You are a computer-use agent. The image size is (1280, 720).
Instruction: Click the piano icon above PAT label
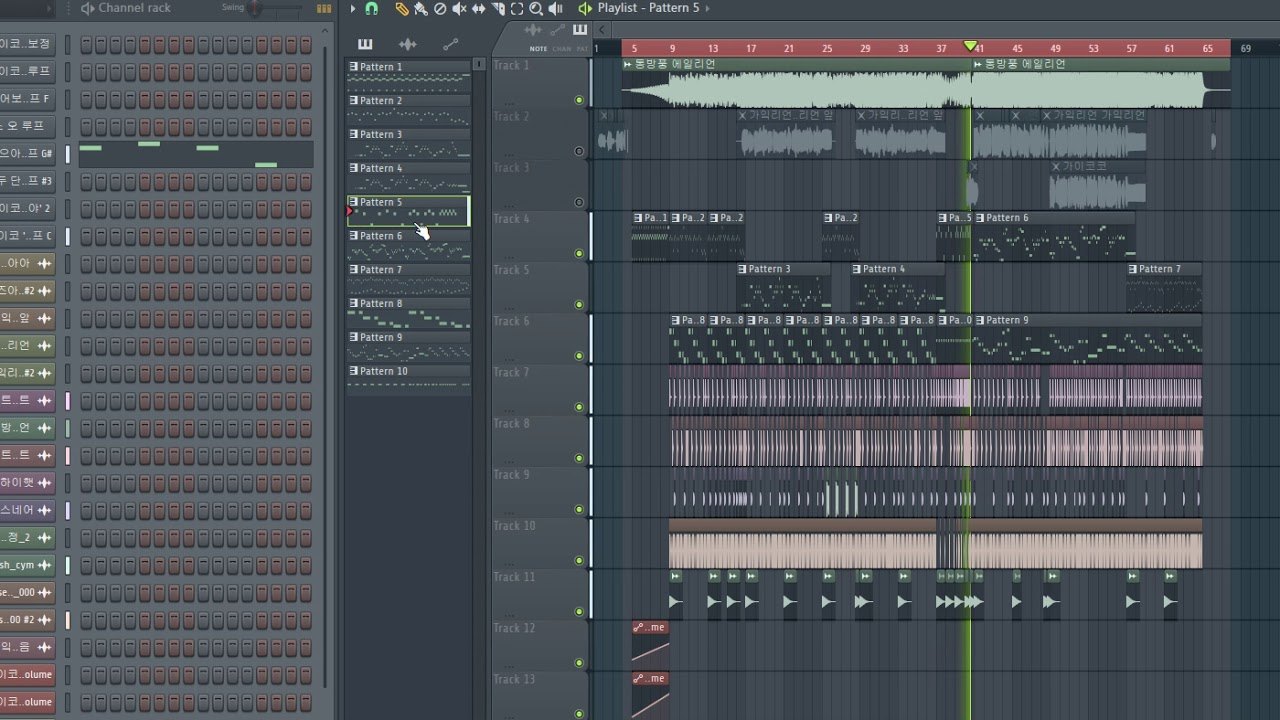580,31
